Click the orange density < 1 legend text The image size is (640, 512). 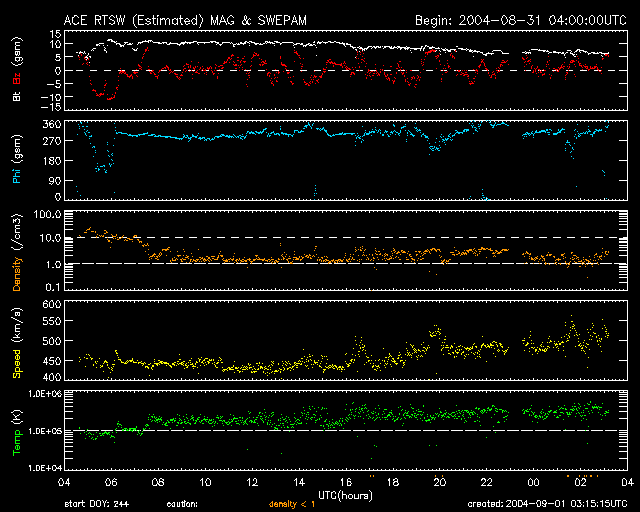[x=296, y=504]
